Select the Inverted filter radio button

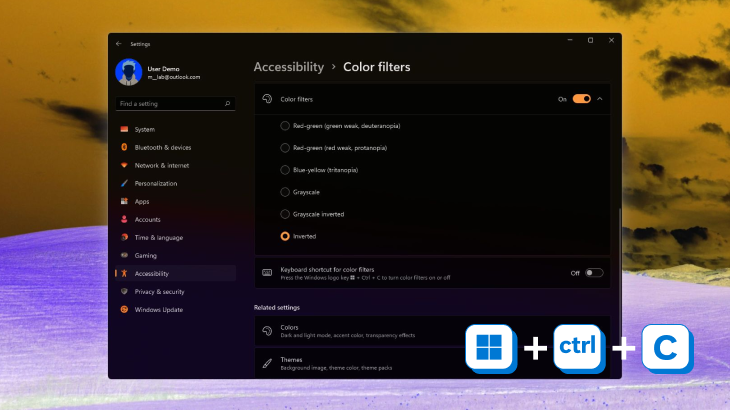tap(285, 236)
